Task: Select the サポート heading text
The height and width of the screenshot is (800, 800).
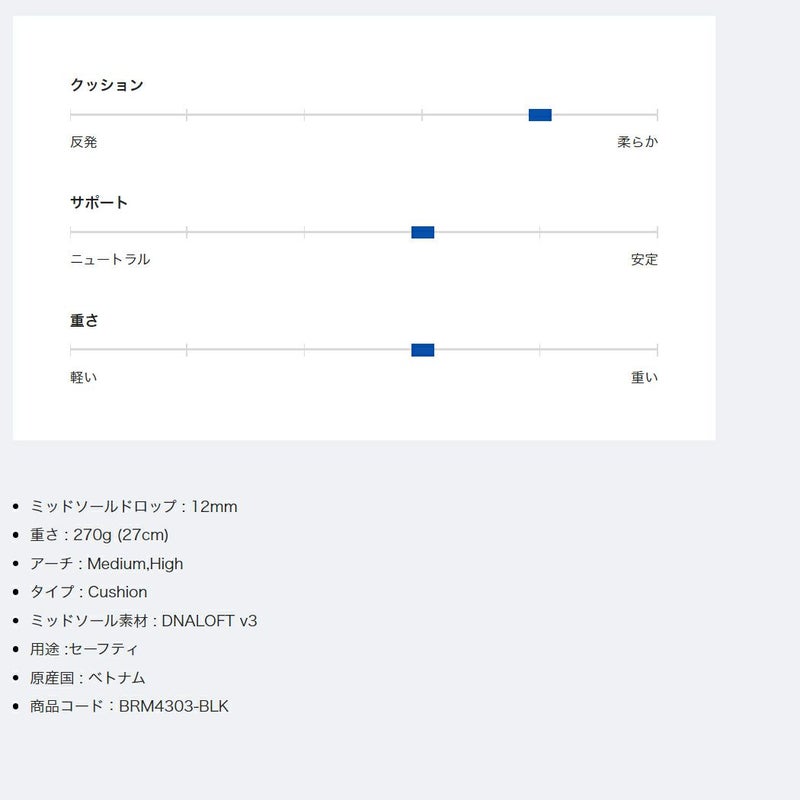Action: tap(99, 202)
